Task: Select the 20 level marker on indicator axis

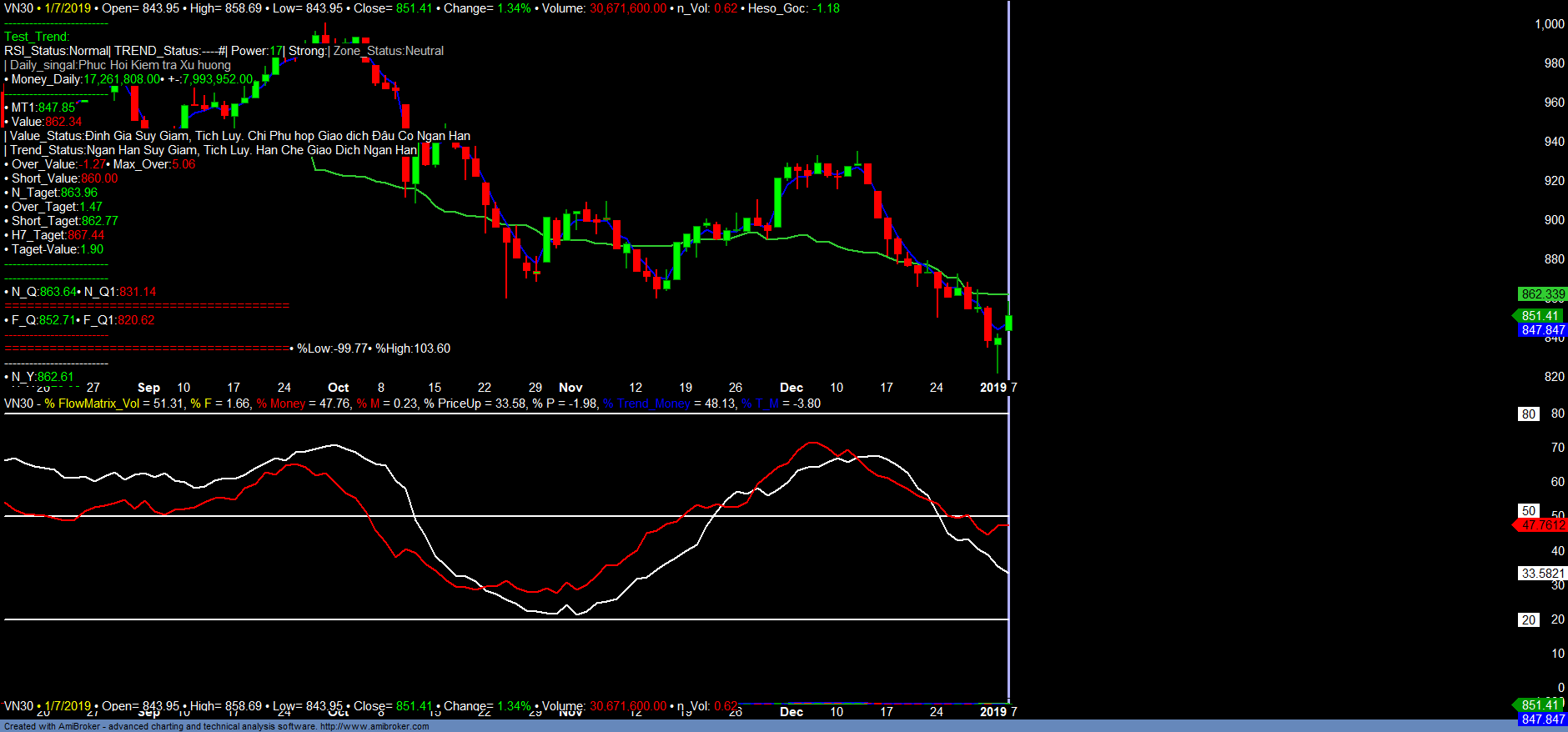Action: [1528, 620]
